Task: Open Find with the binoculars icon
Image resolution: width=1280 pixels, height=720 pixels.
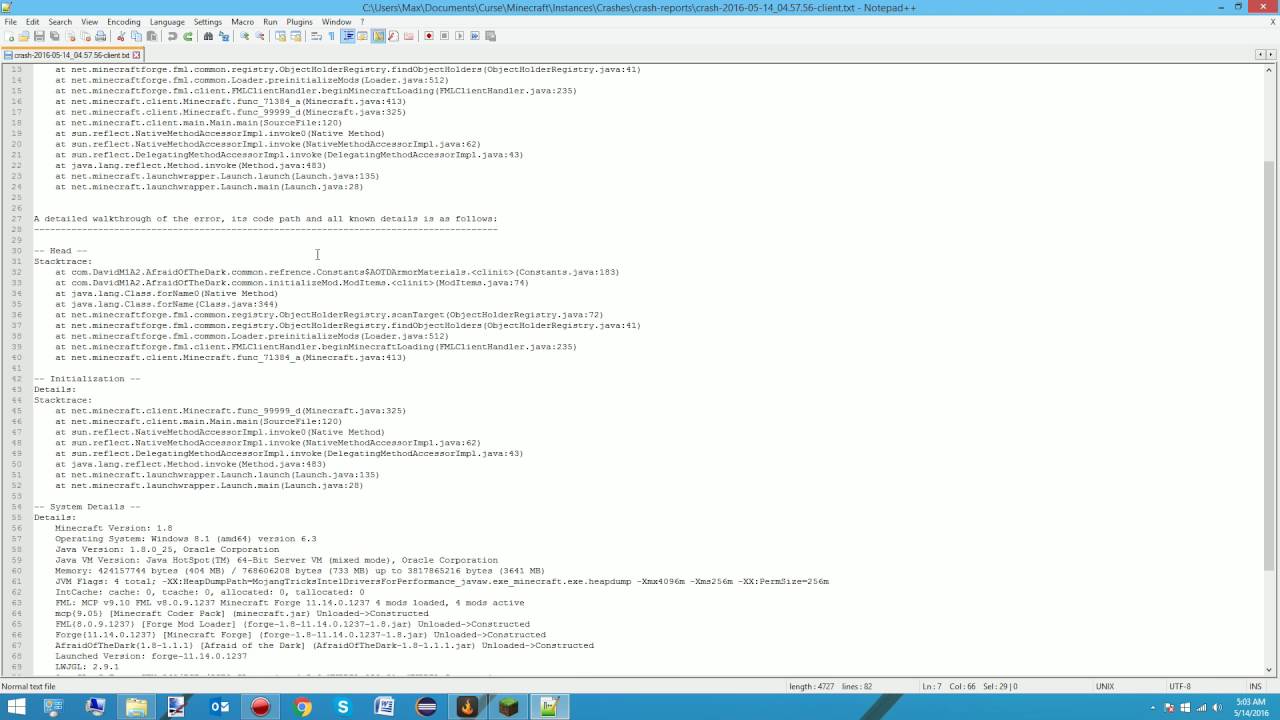Action: 208,36
